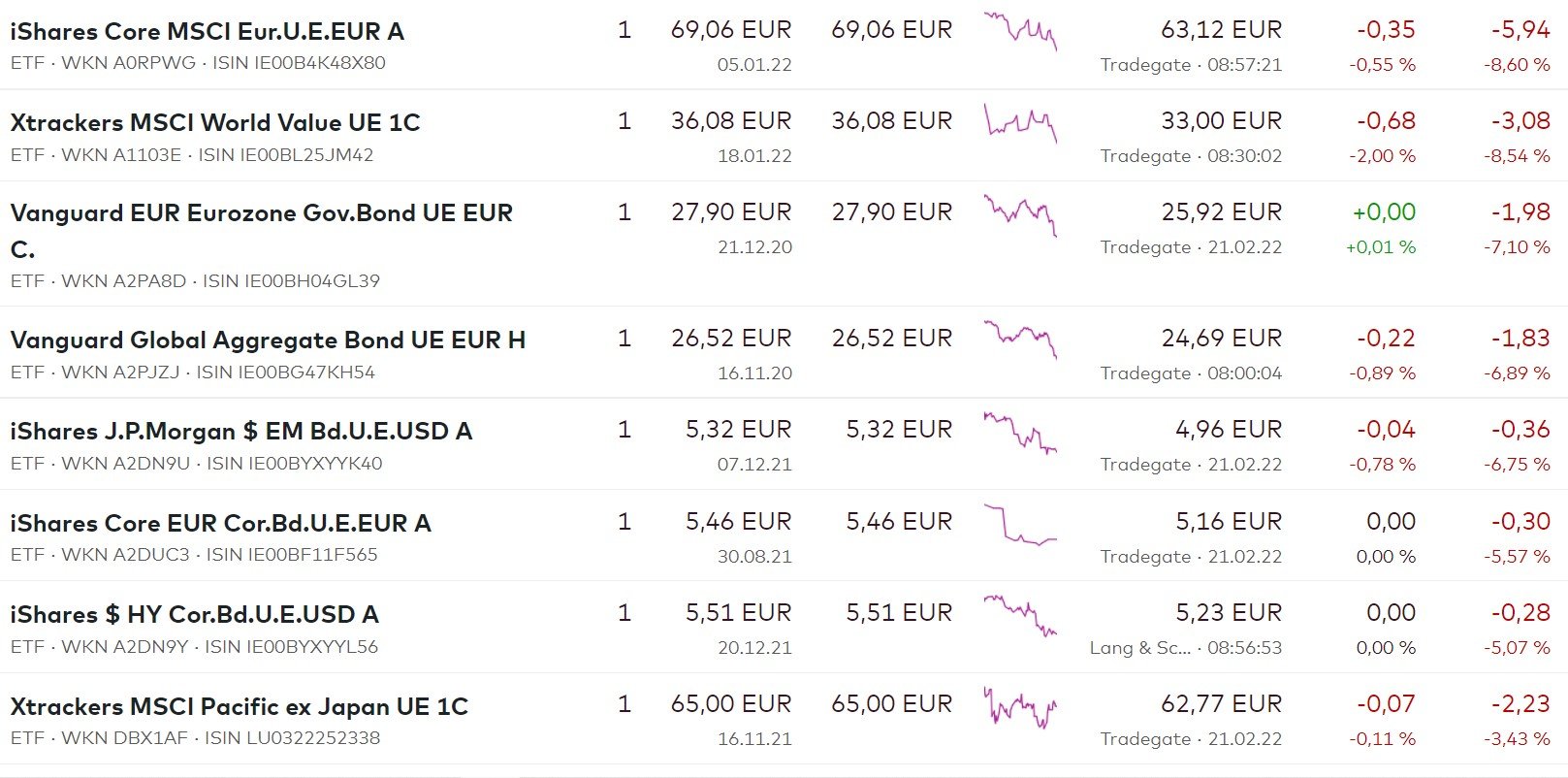1568x778 pixels.
Task: Click the iShares Core MSCI Eur sparkline chart
Action: pyautogui.click(x=1020, y=31)
